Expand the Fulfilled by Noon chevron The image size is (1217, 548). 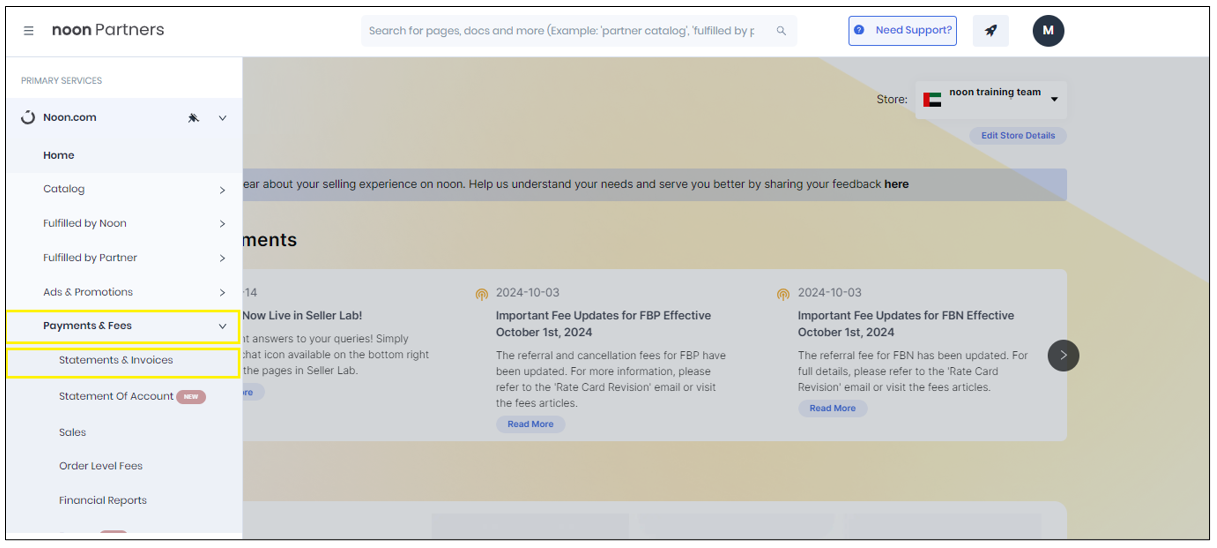[222, 224]
